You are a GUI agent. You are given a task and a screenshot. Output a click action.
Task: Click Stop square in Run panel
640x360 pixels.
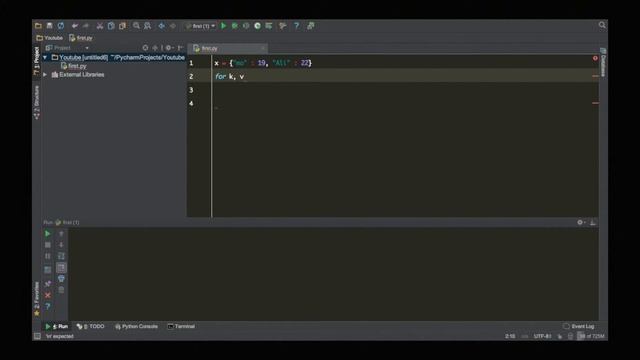47,245
